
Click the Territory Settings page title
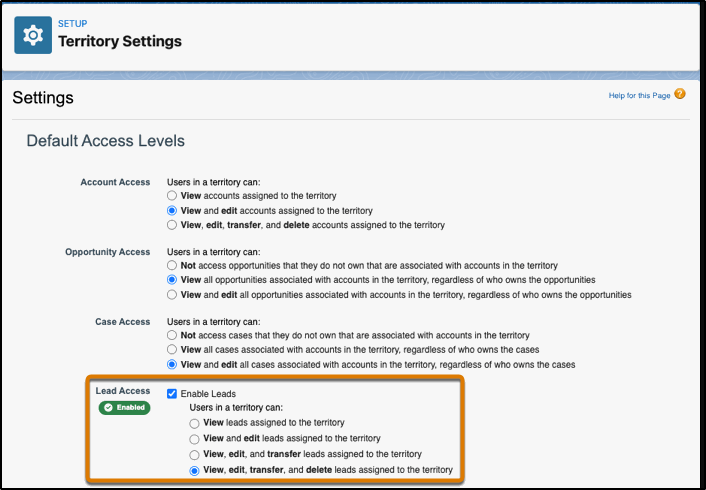pos(120,41)
